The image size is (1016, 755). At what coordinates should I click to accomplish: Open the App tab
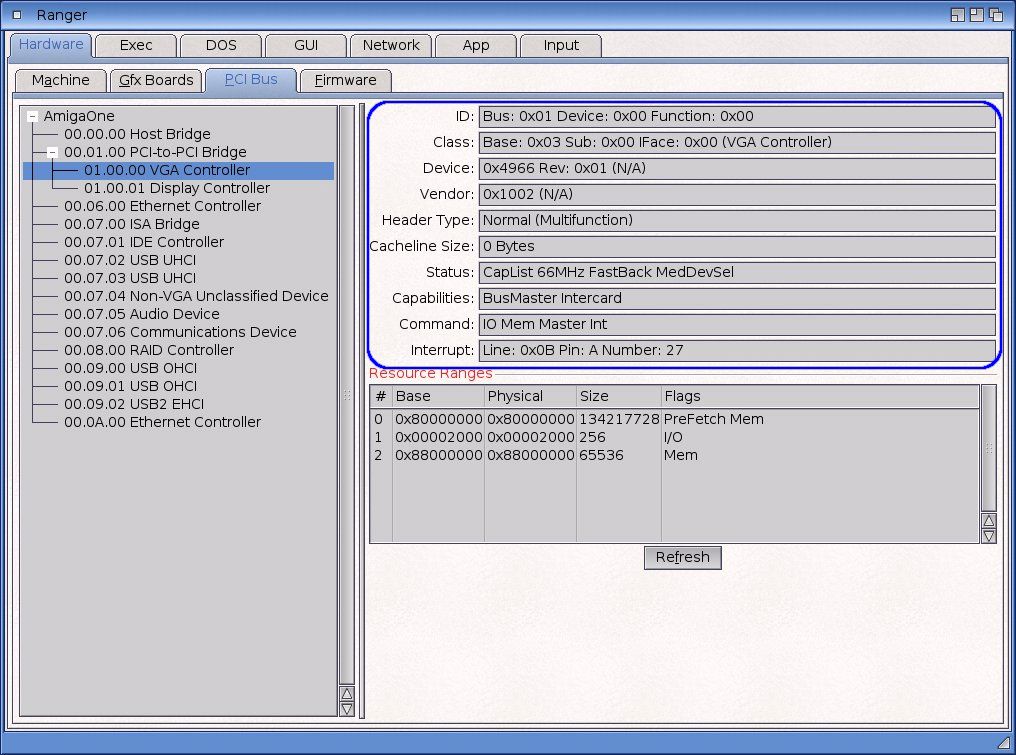point(476,45)
